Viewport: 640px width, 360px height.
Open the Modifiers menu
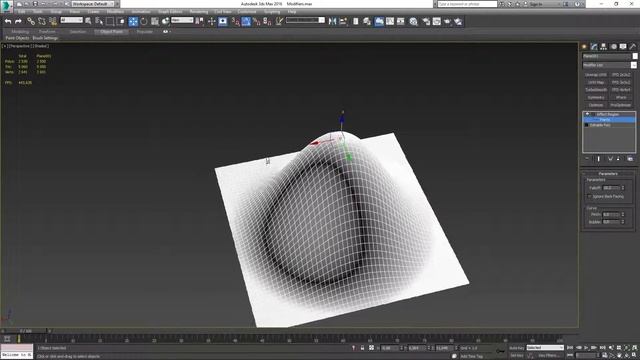click(116, 12)
